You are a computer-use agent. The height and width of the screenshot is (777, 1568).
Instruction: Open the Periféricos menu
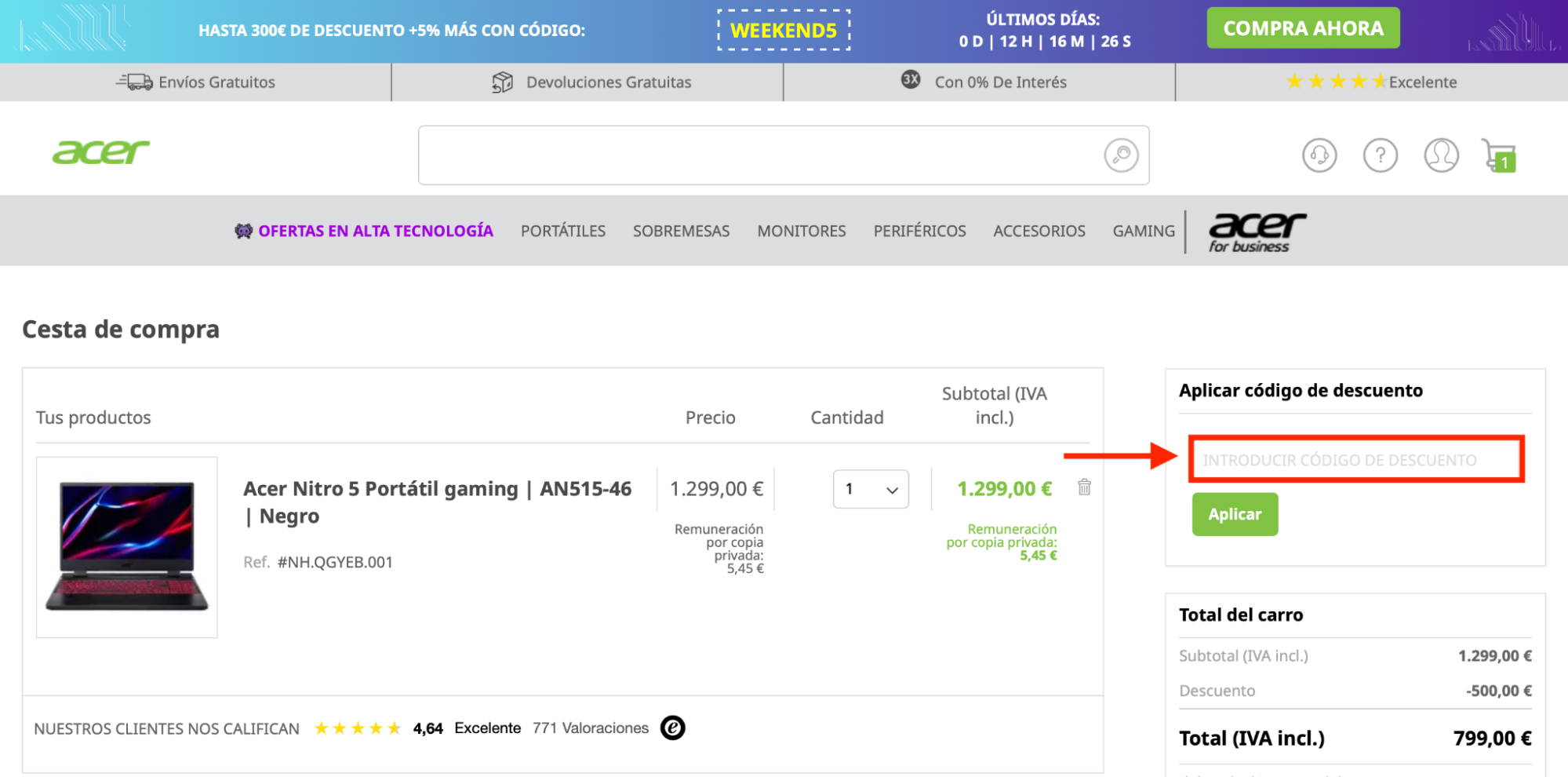(x=919, y=231)
